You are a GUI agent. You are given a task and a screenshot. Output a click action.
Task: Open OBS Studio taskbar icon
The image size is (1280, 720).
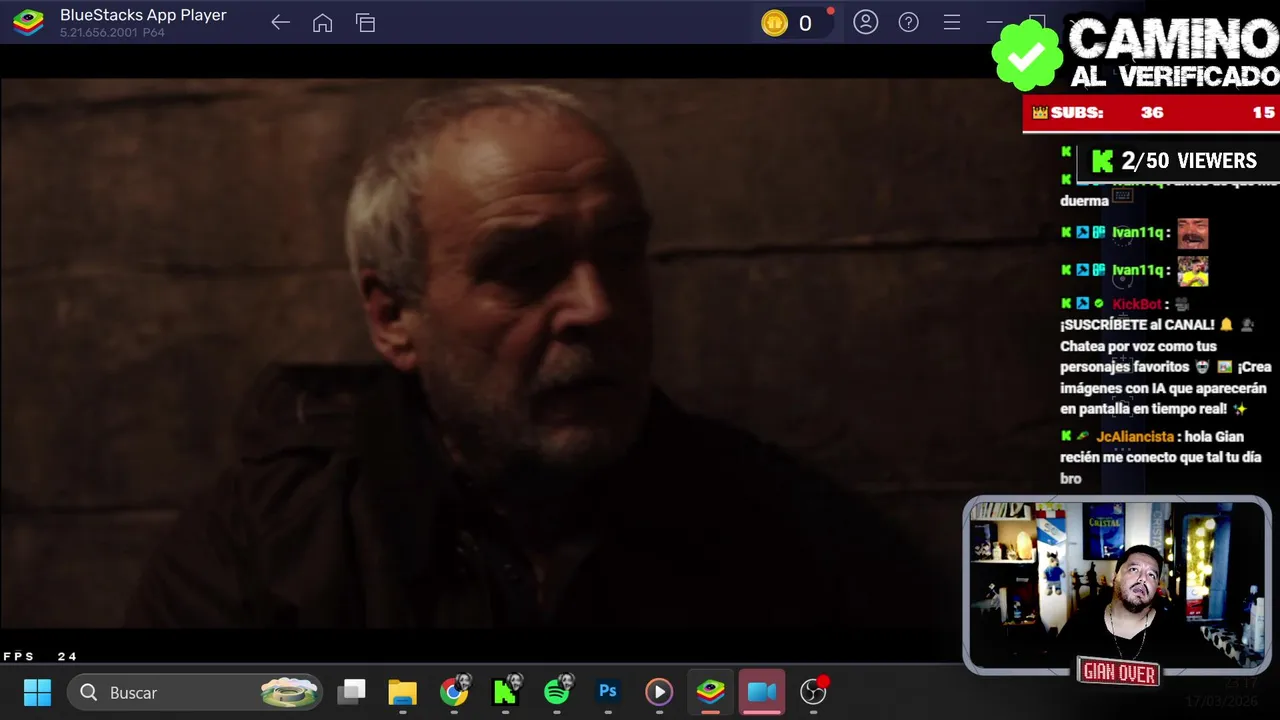coord(814,690)
